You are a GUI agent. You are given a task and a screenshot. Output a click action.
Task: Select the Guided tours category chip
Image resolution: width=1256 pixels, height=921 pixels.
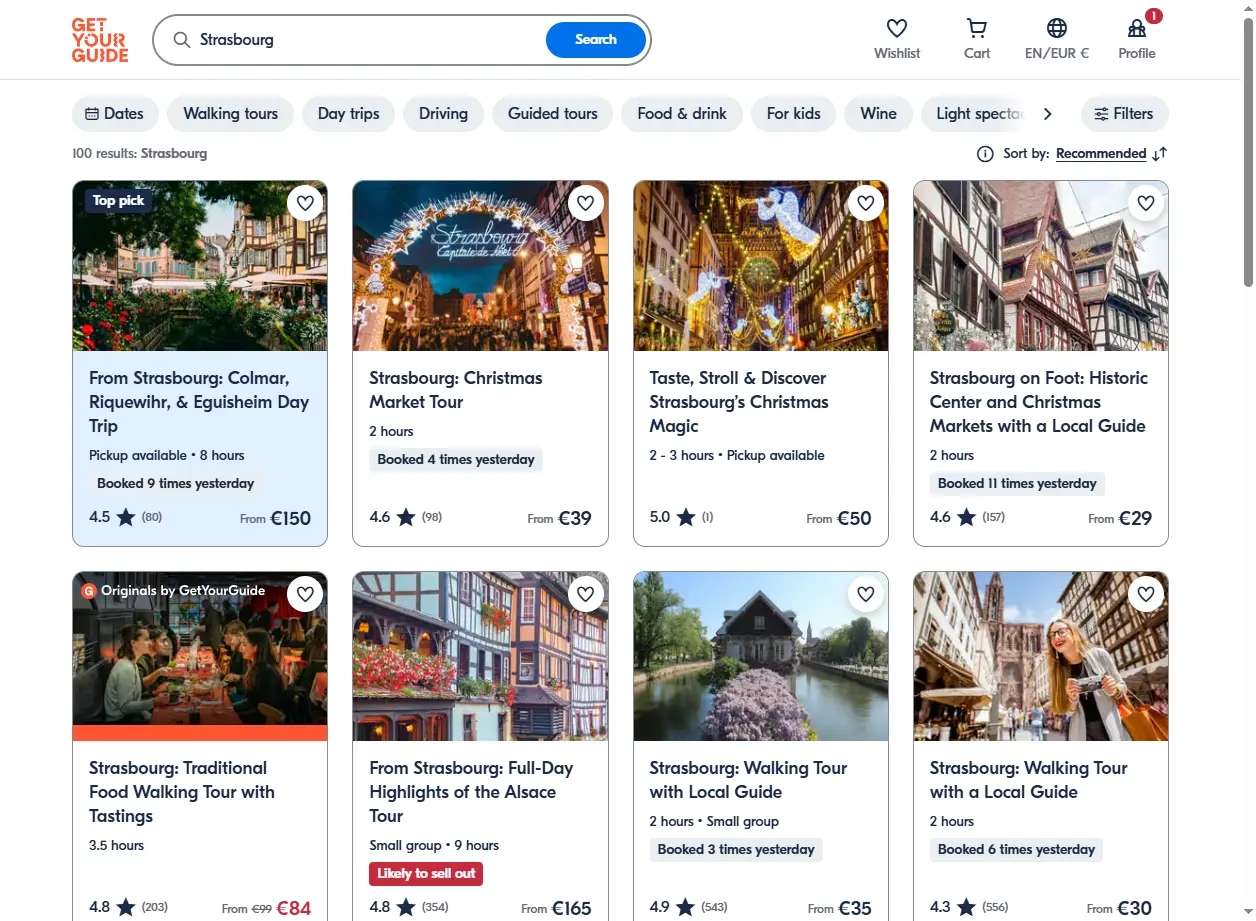(x=553, y=114)
